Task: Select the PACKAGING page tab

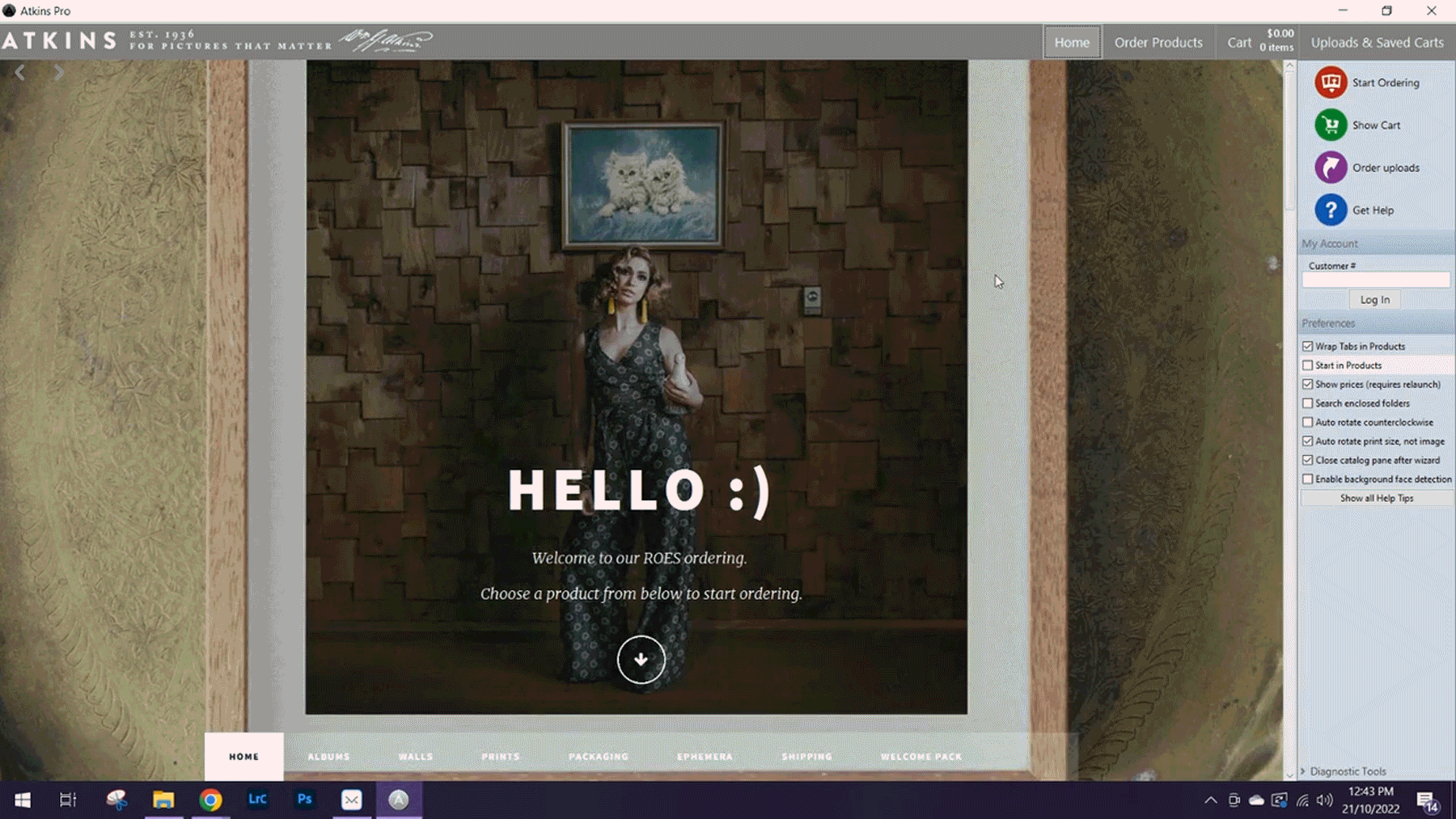Action: point(599,757)
